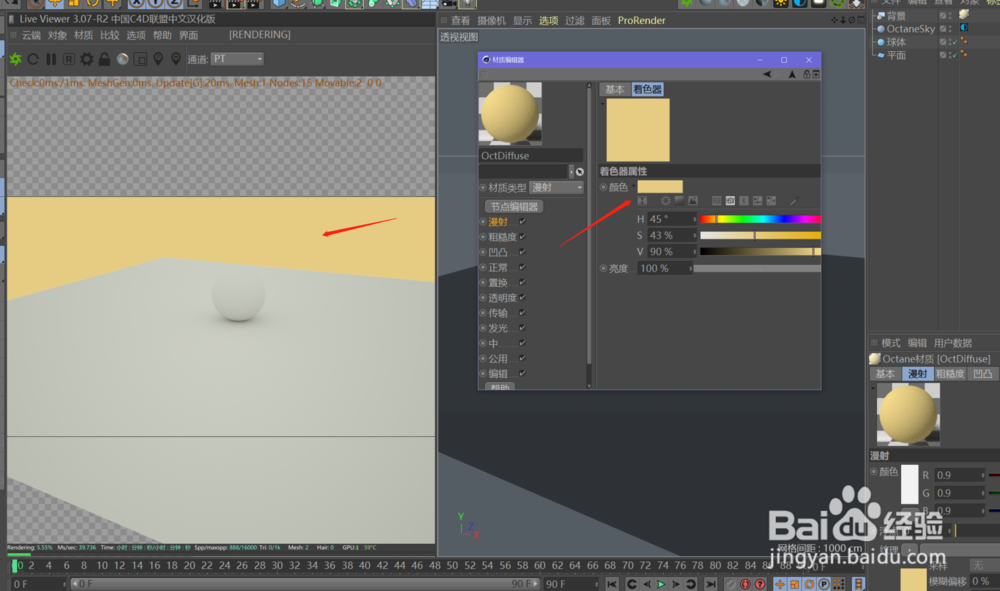
Task: Toggle parameter P keyframe icon
Action: click(x=824, y=584)
